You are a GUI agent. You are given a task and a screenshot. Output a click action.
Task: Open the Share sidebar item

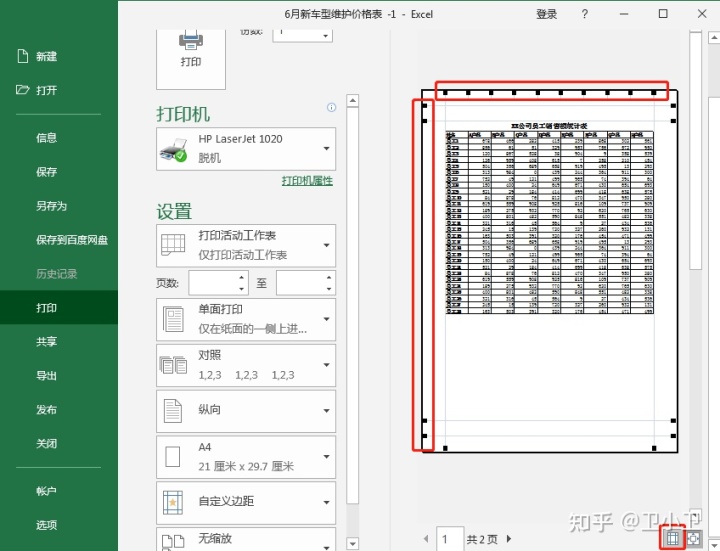pos(46,342)
